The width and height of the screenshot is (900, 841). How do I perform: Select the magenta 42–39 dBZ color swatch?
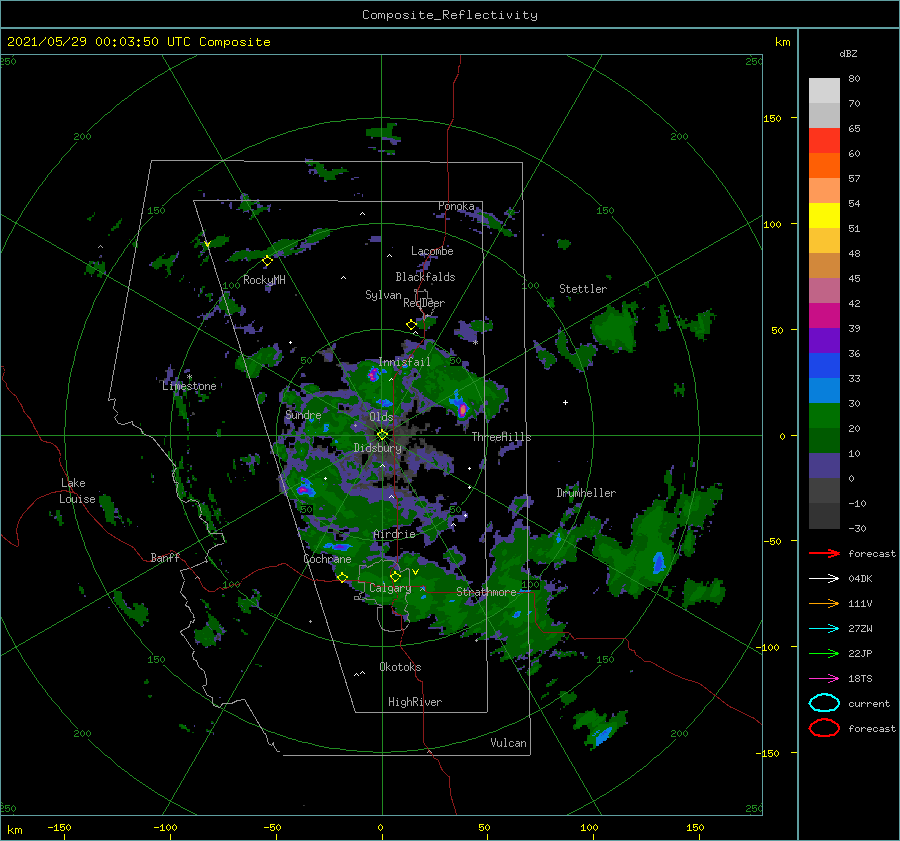(824, 316)
